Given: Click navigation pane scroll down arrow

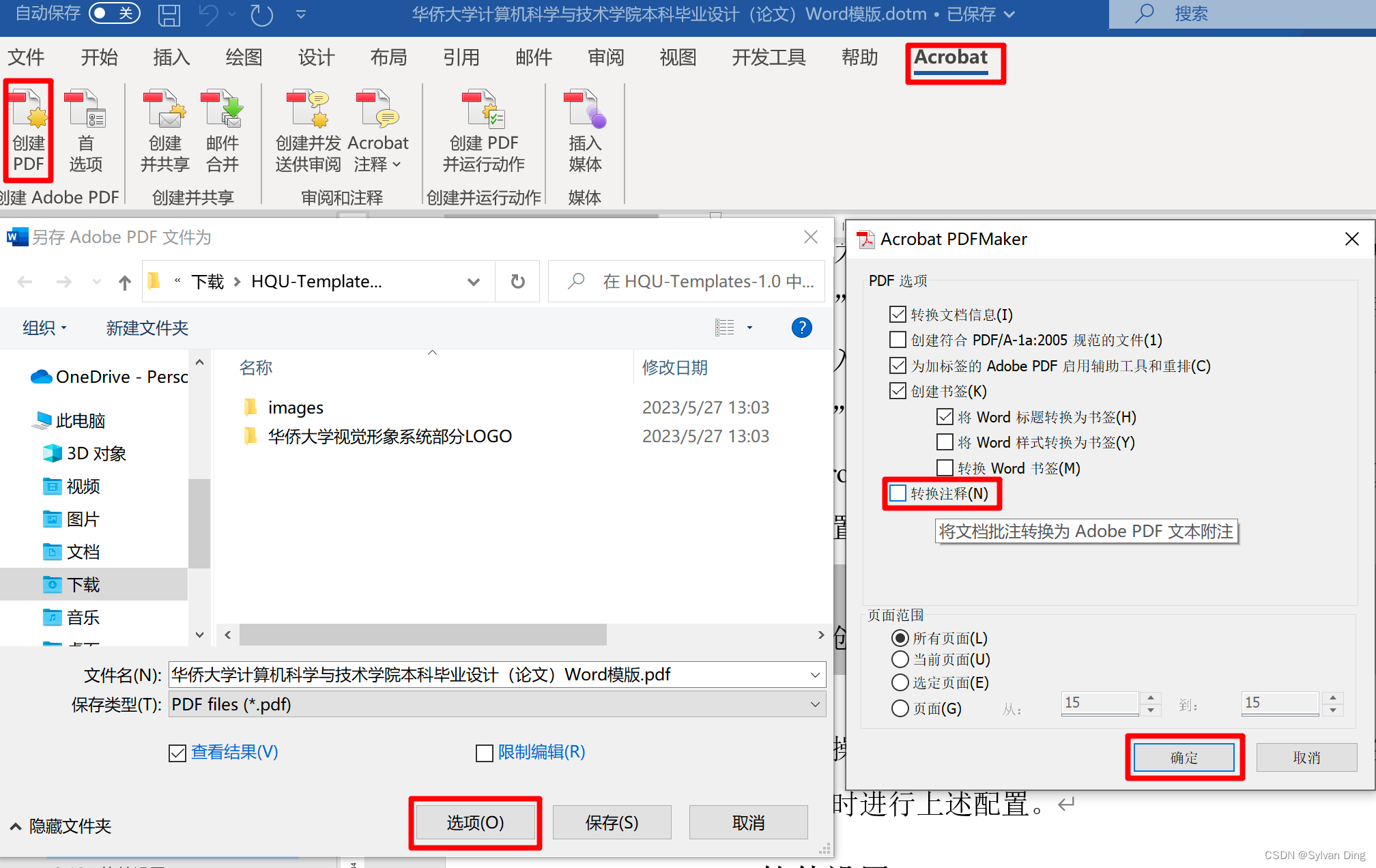Looking at the screenshot, I should point(199,635).
